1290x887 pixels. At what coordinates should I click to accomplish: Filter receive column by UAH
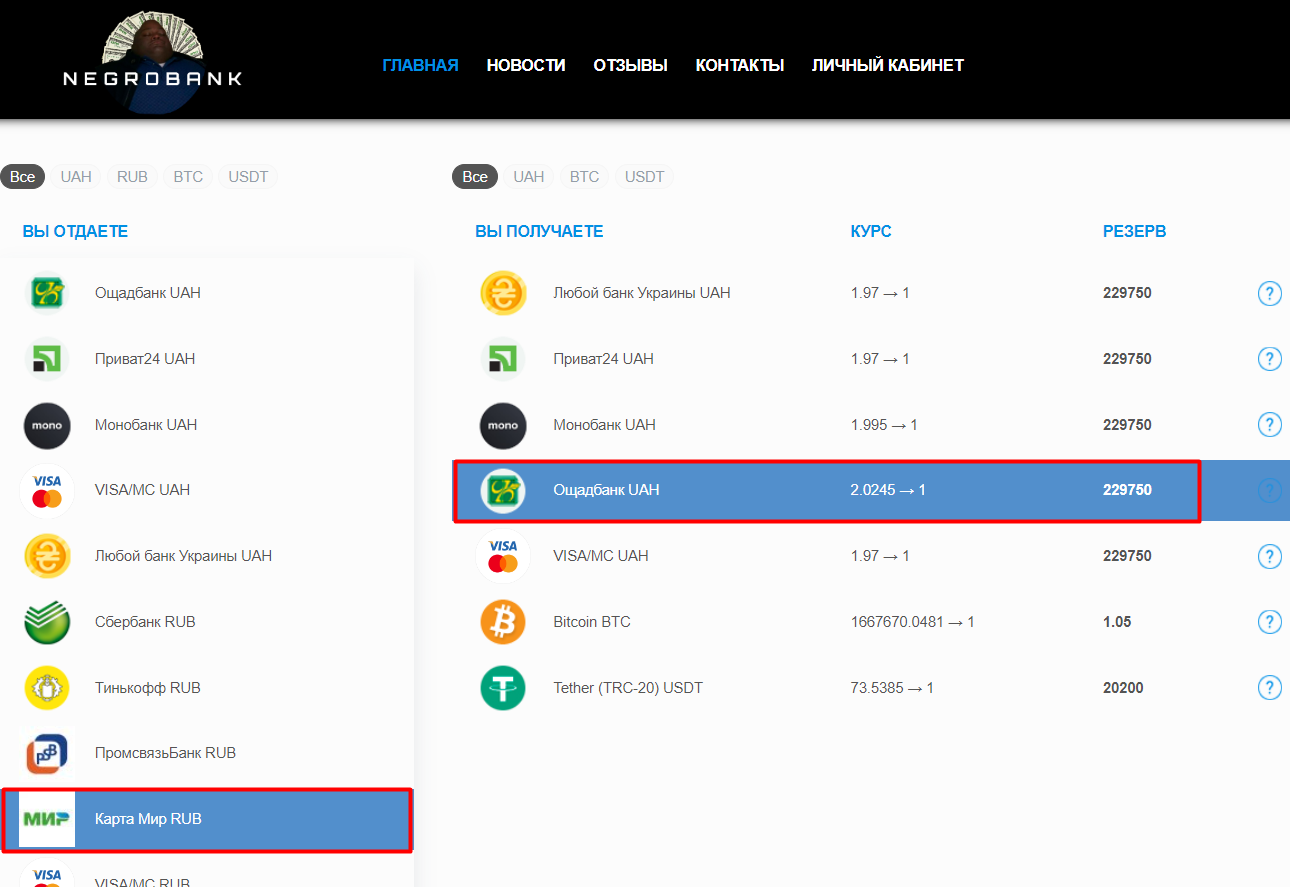pos(529,177)
